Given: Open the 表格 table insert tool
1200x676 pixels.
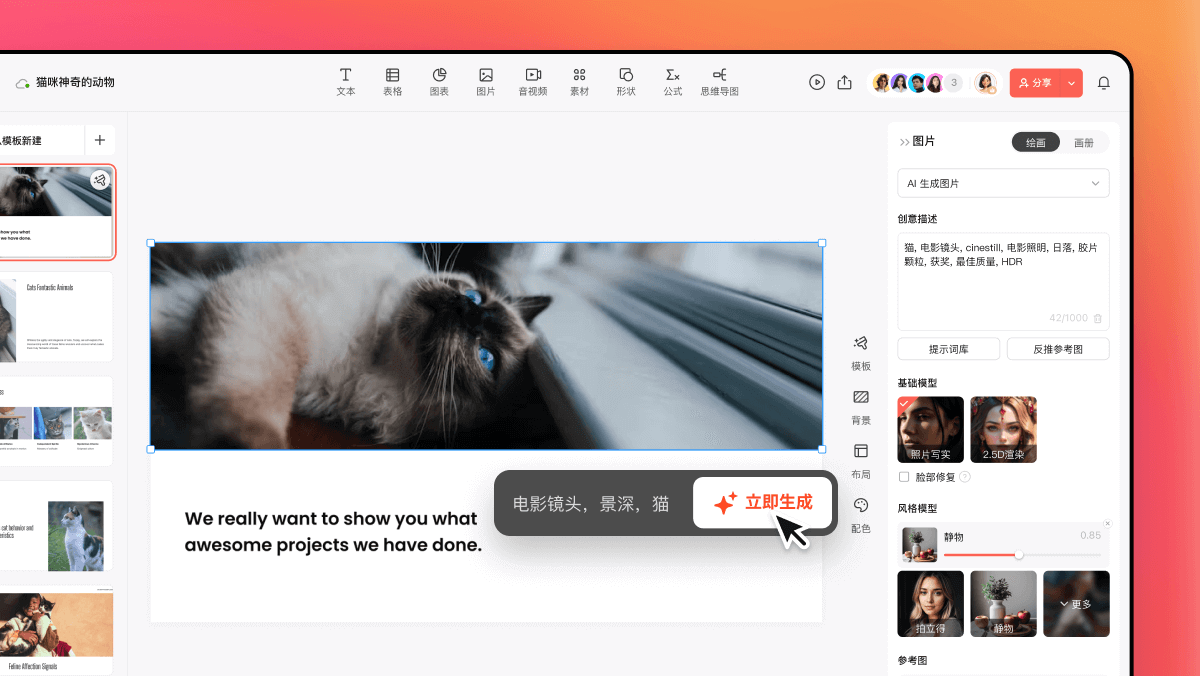Looking at the screenshot, I should (392, 82).
